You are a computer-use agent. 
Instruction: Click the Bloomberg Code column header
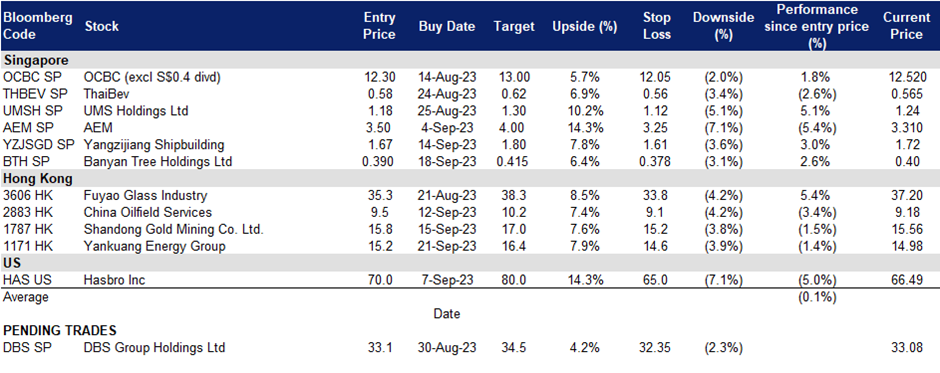click(38, 26)
